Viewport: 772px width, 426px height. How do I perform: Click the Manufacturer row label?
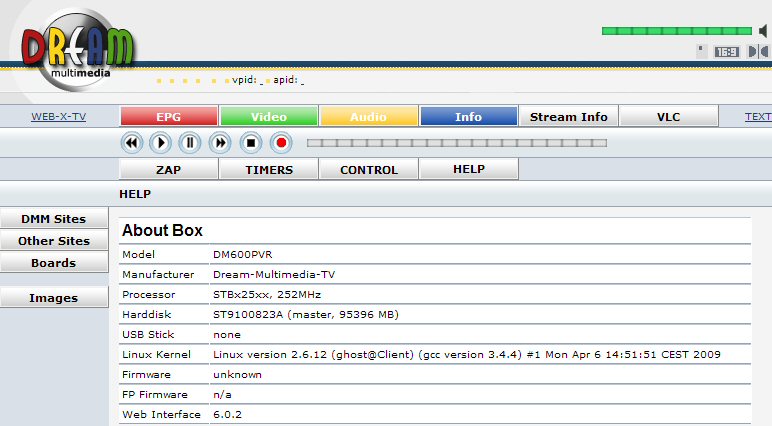coord(158,274)
